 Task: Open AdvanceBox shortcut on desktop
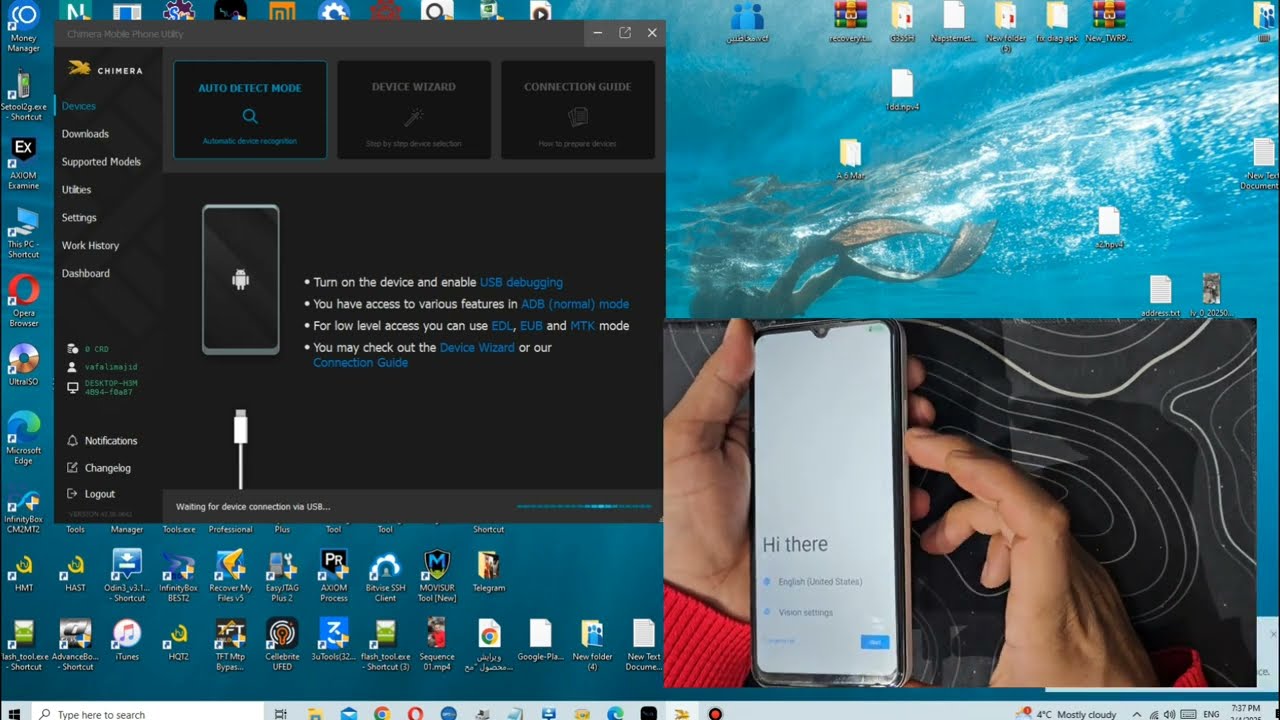(77, 644)
